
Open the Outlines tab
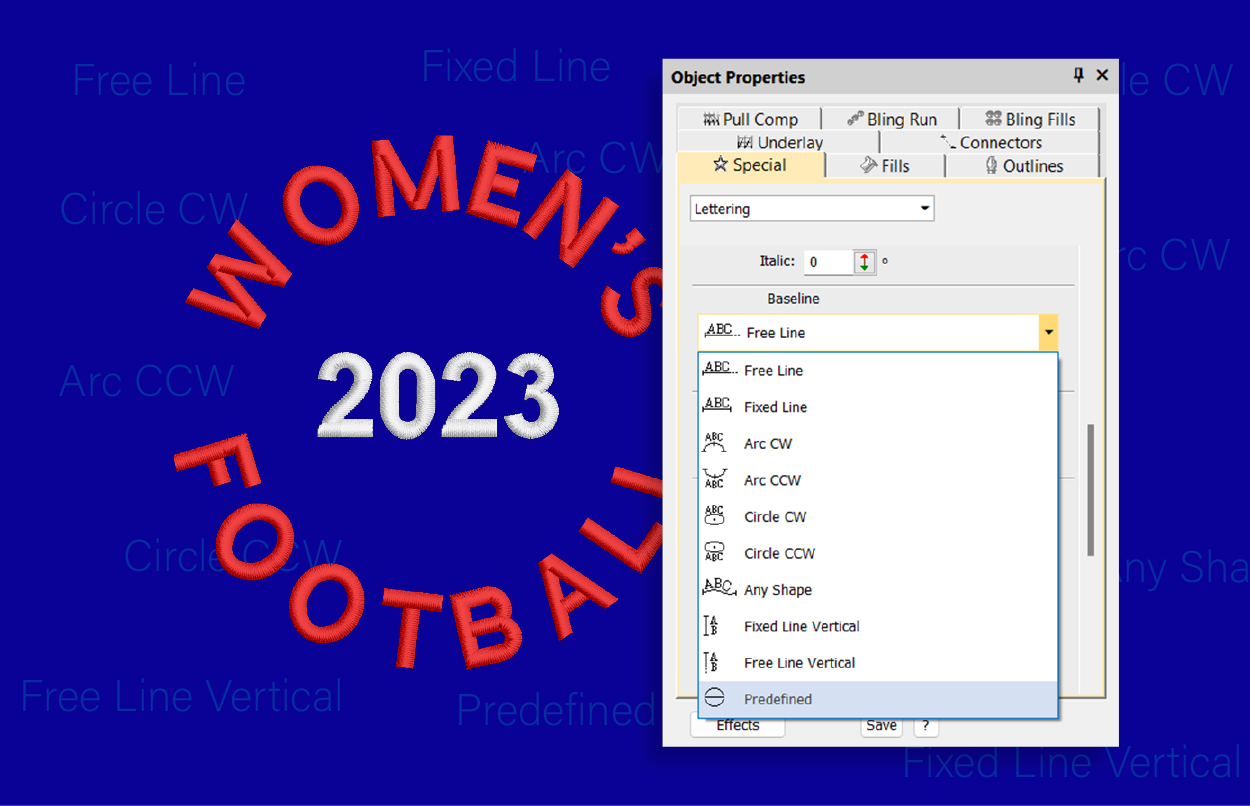(1022, 166)
